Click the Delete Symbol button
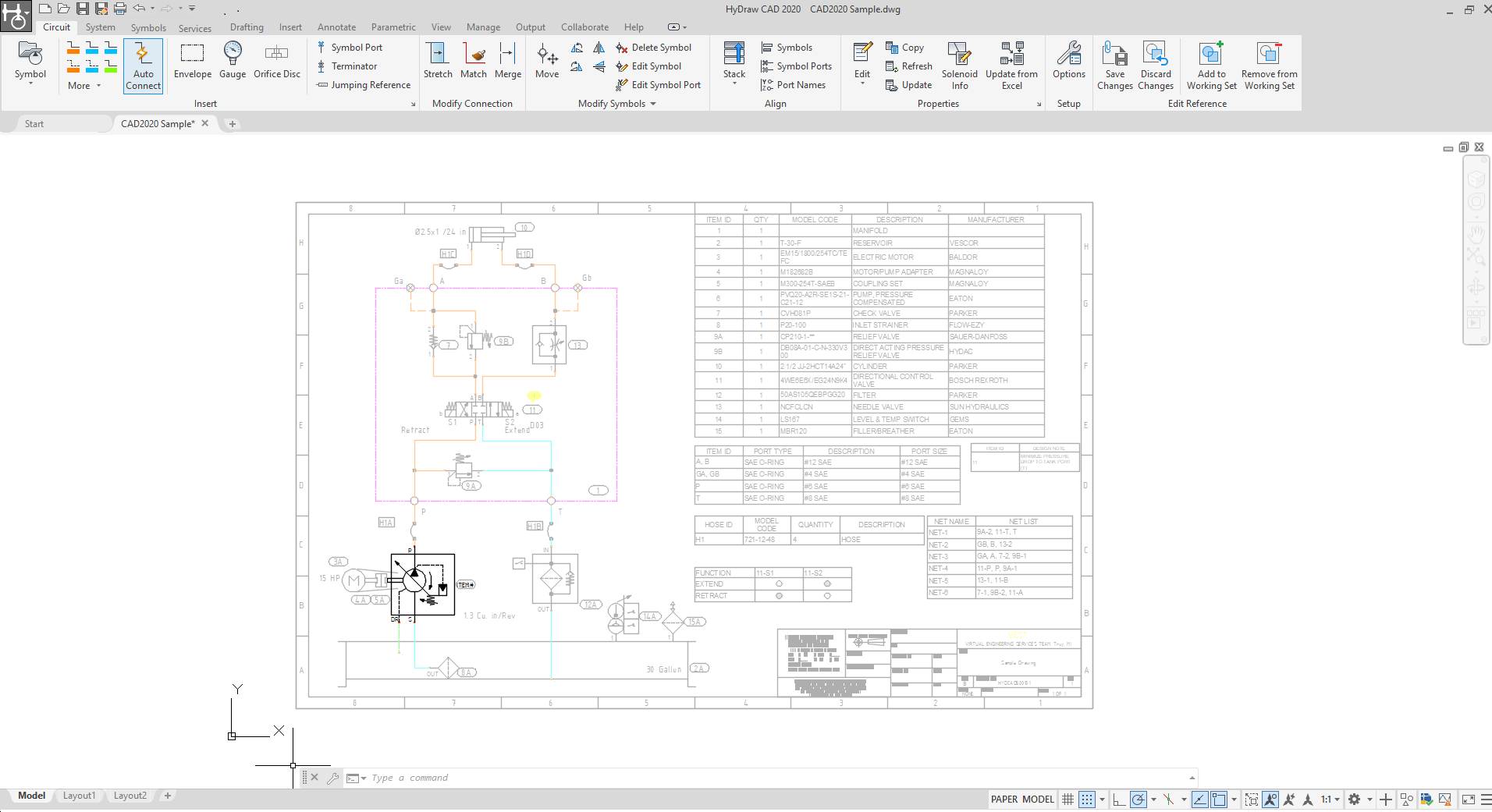The height and width of the screenshot is (812, 1492). pos(654,48)
